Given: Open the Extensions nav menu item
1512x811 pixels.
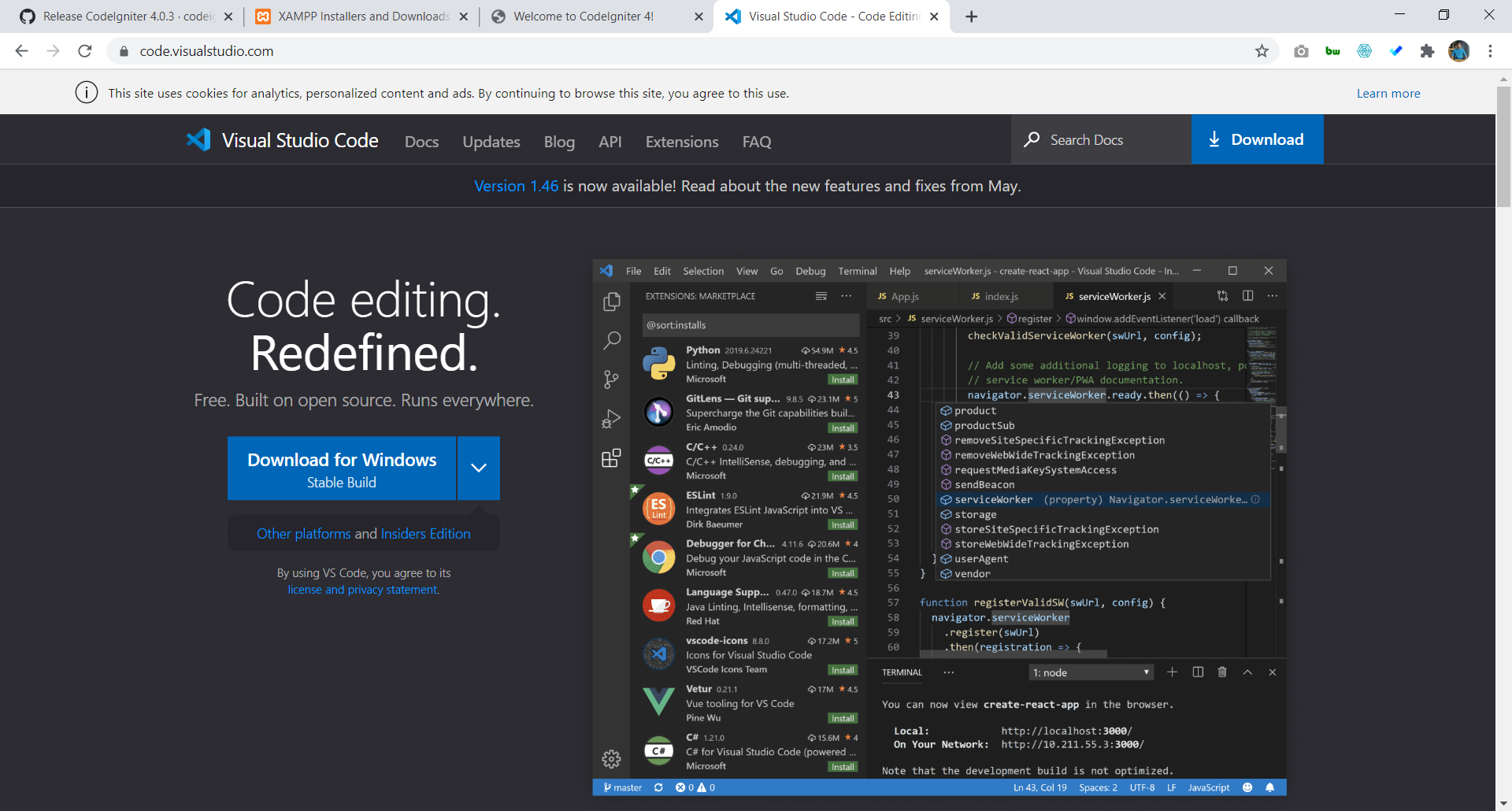Looking at the screenshot, I should [682, 142].
